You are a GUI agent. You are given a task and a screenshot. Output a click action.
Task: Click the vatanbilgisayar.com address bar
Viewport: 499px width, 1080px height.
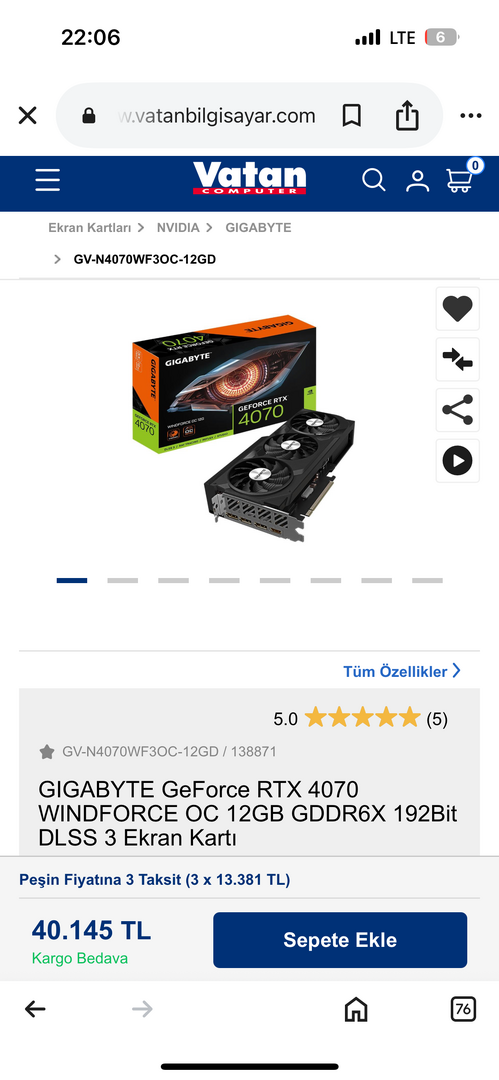click(217, 116)
